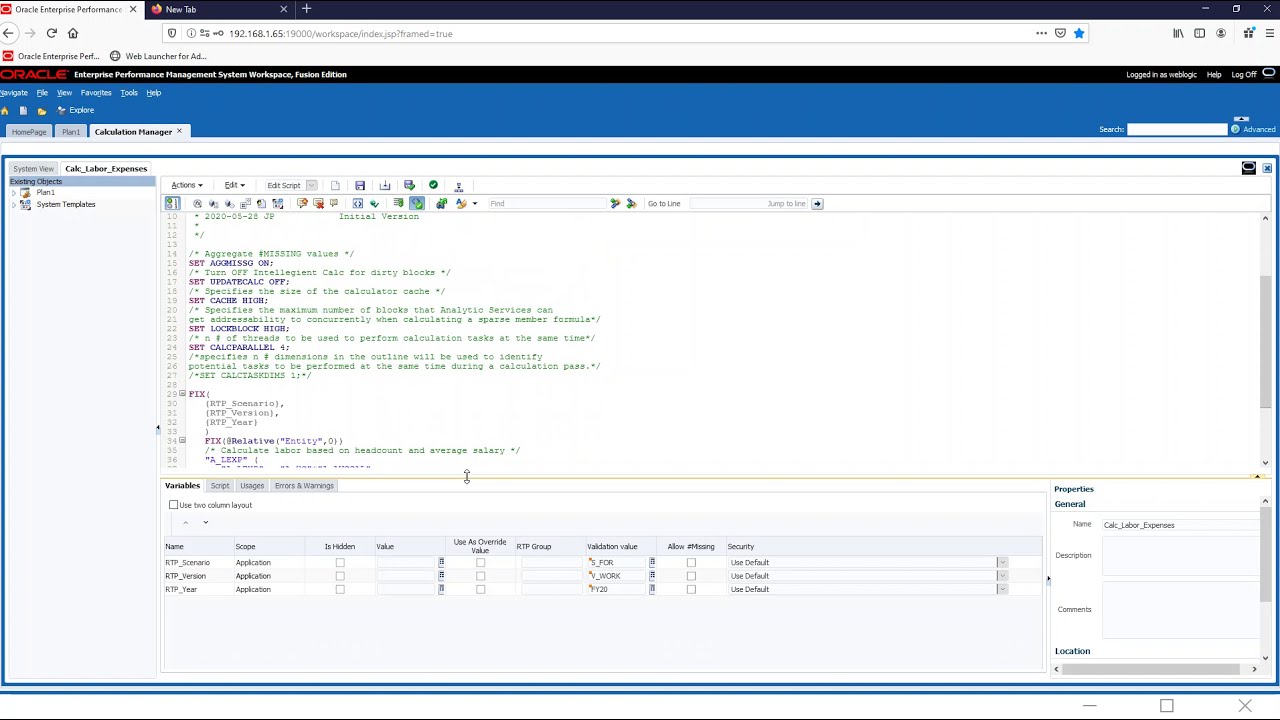The image size is (1280, 720).
Task: Enable Use two column layout checkbox
Action: pos(174,505)
